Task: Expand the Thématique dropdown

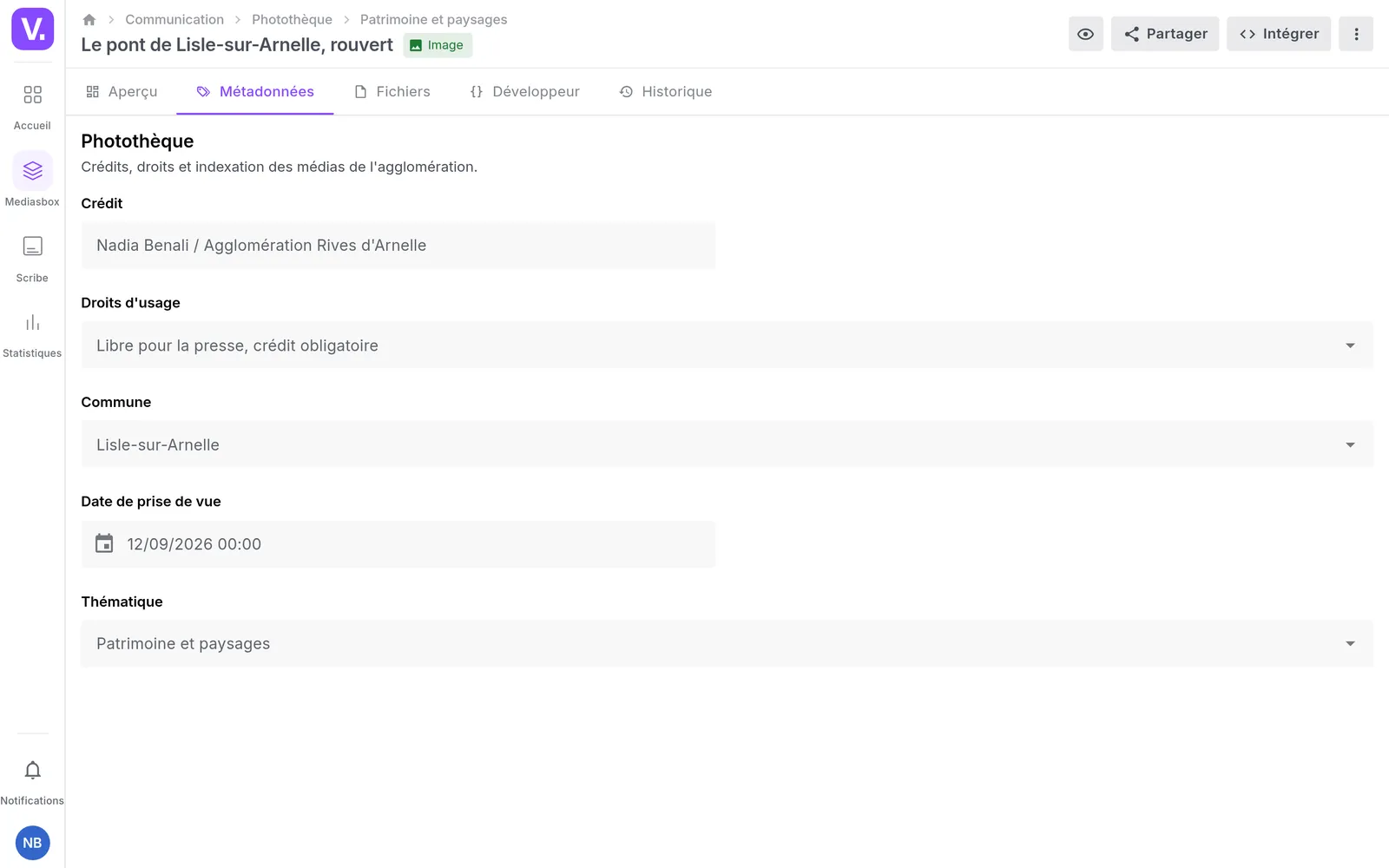Action: tap(727, 644)
